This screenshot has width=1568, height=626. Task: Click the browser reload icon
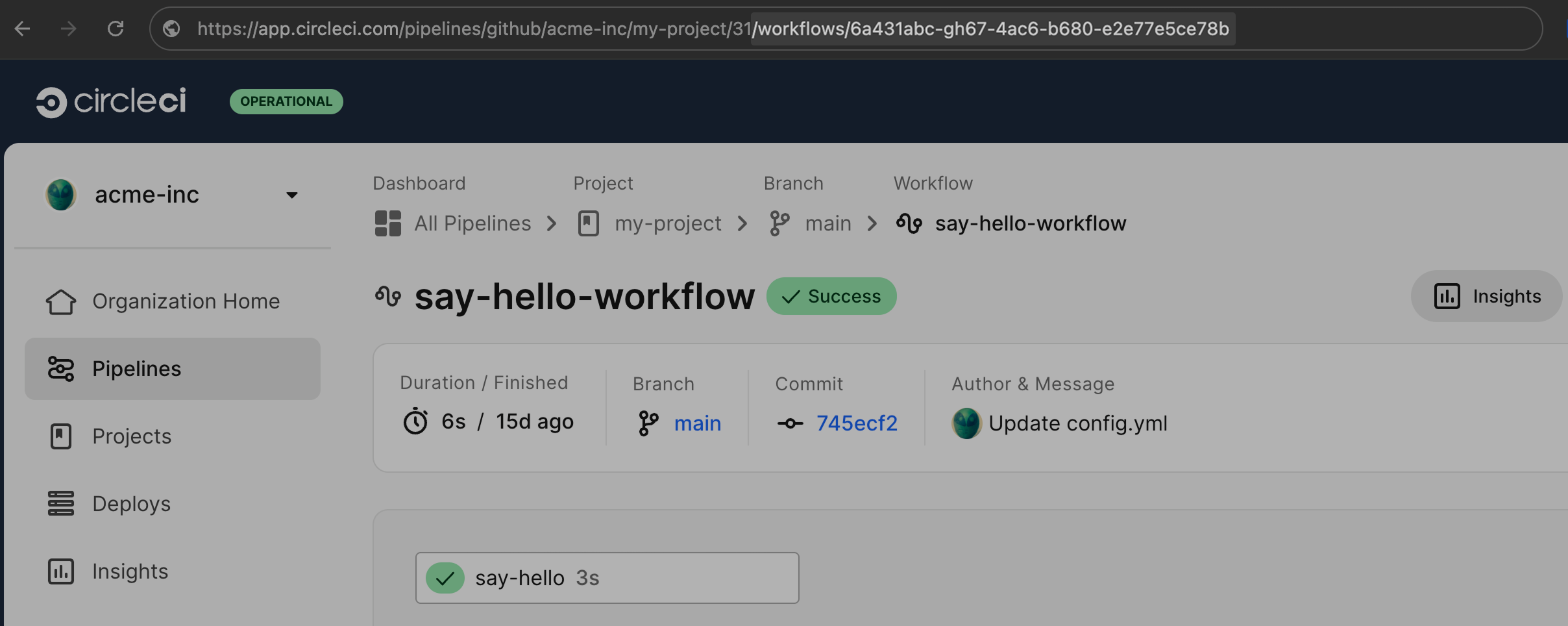pyautogui.click(x=116, y=29)
